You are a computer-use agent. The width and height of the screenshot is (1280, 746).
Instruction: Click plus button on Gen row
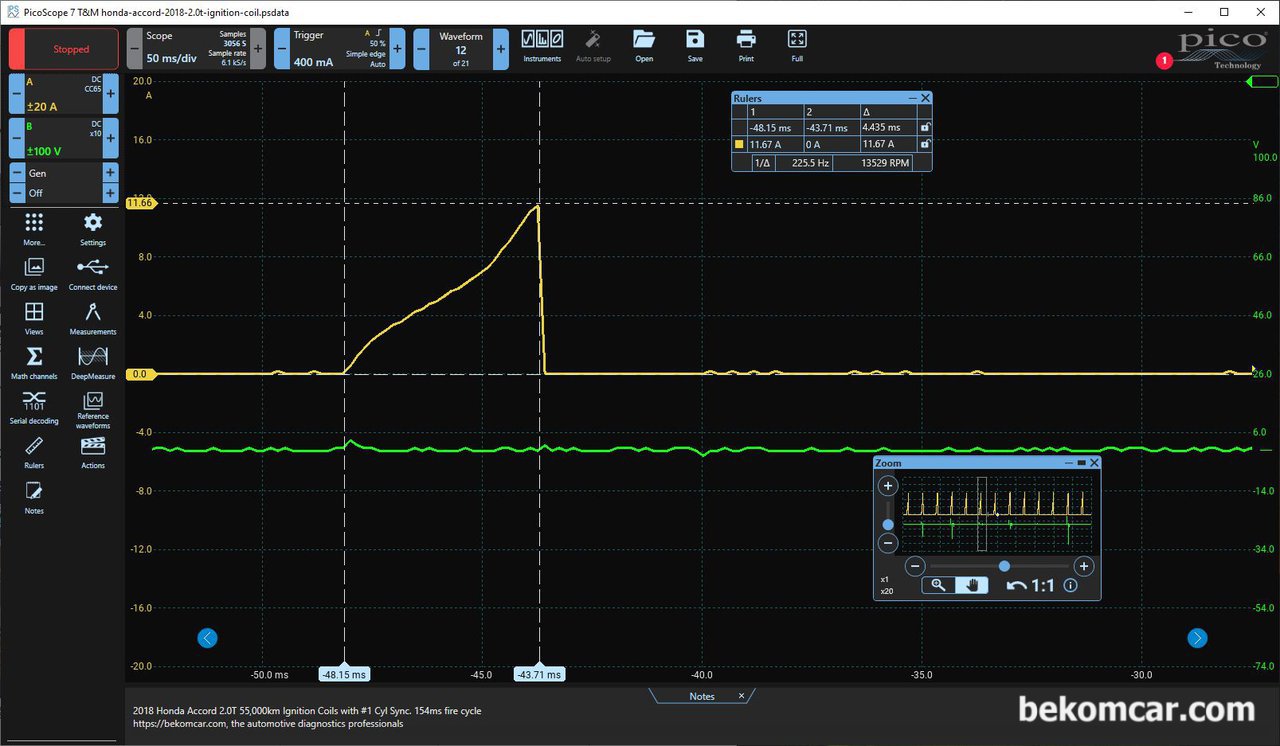tap(110, 173)
